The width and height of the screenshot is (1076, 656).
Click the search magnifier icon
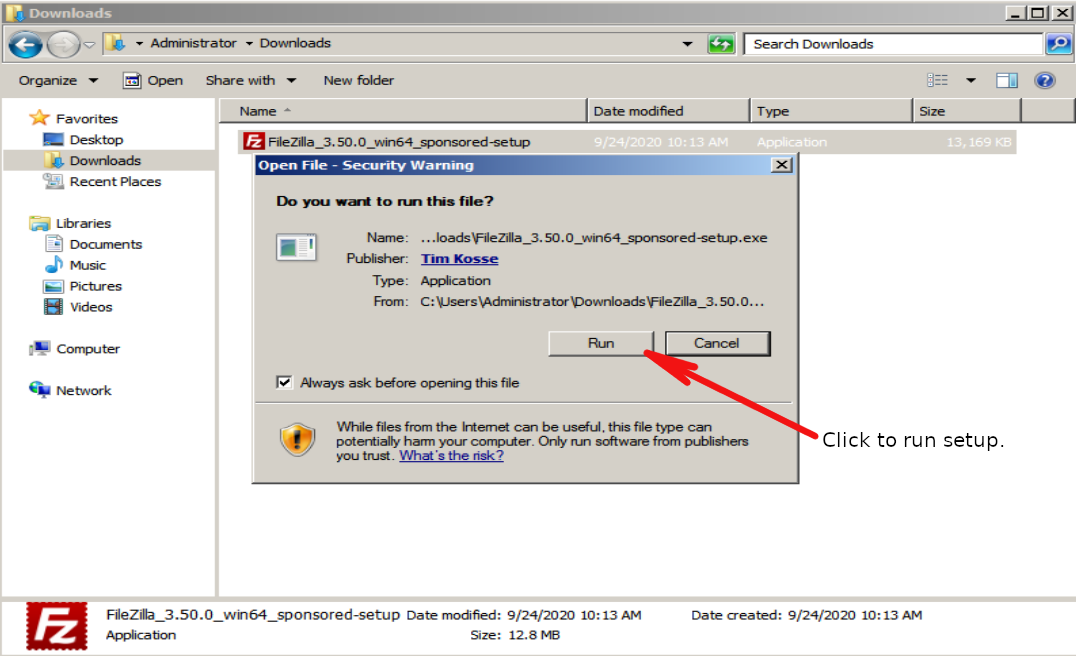point(1059,44)
